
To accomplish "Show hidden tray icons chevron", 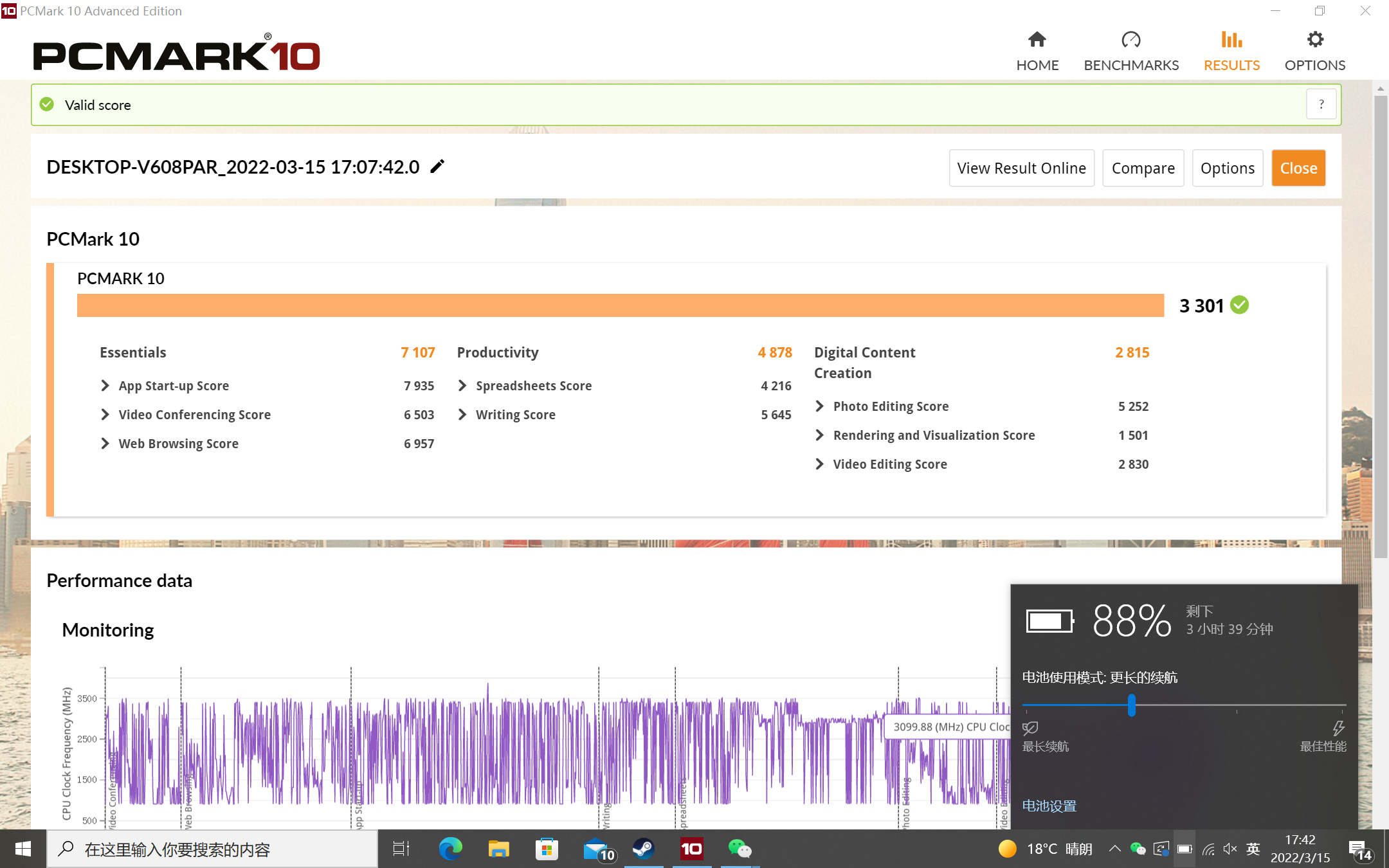I will [1115, 849].
